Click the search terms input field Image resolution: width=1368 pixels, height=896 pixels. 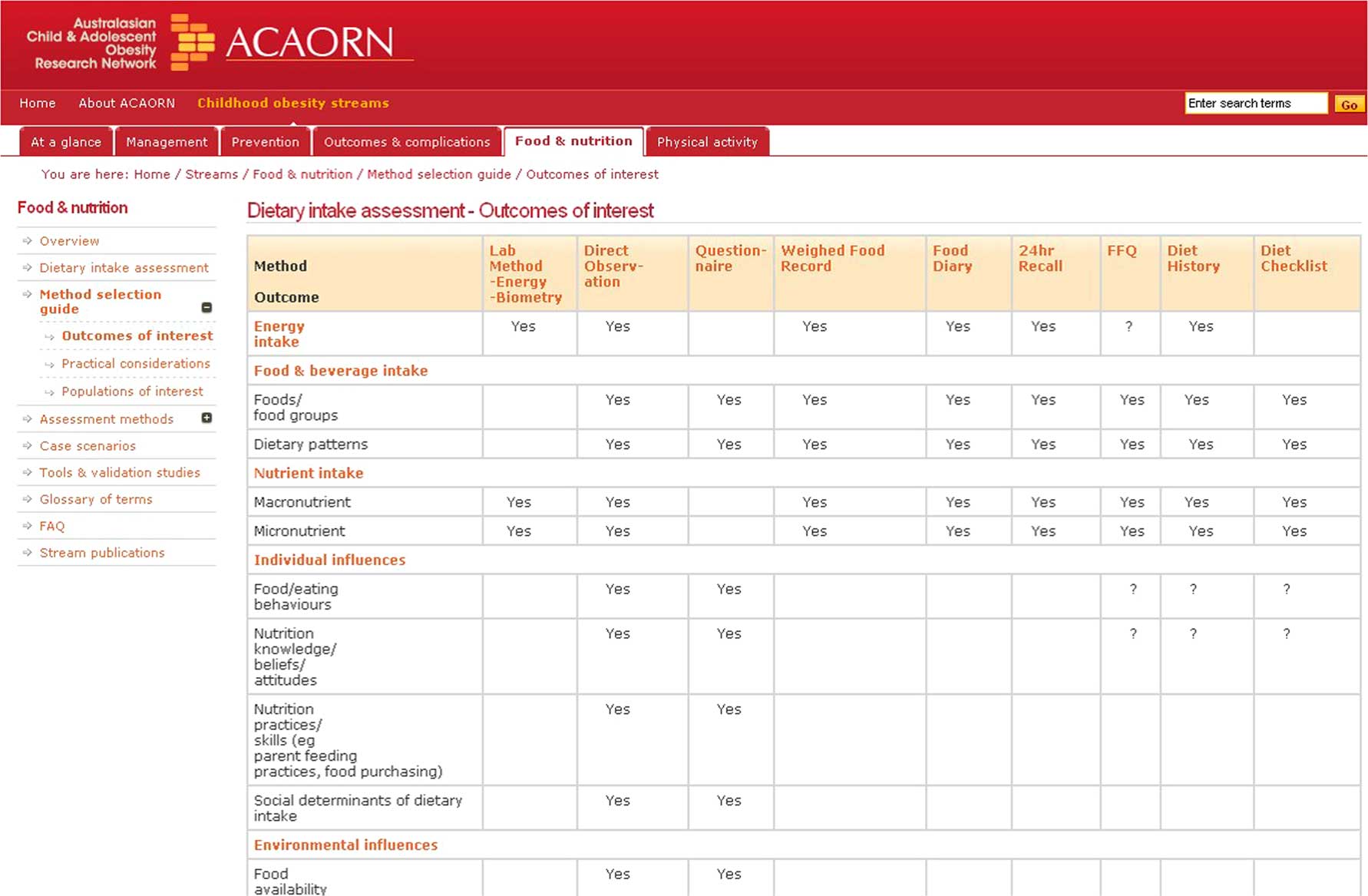pos(1256,103)
